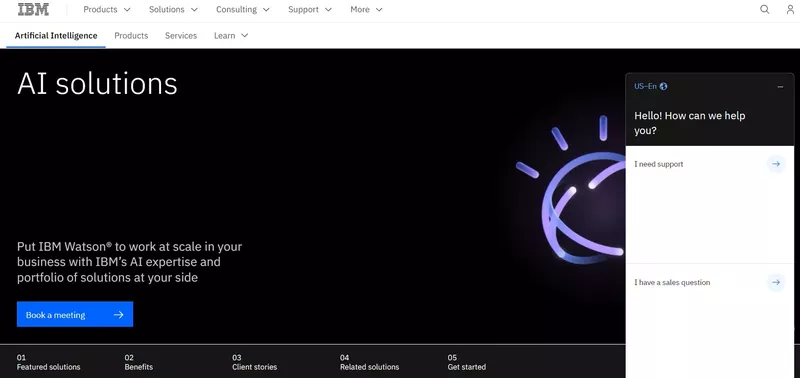Click the Hello! How can we help you? text
Viewport: 800px width, 378px height.
coord(690,123)
